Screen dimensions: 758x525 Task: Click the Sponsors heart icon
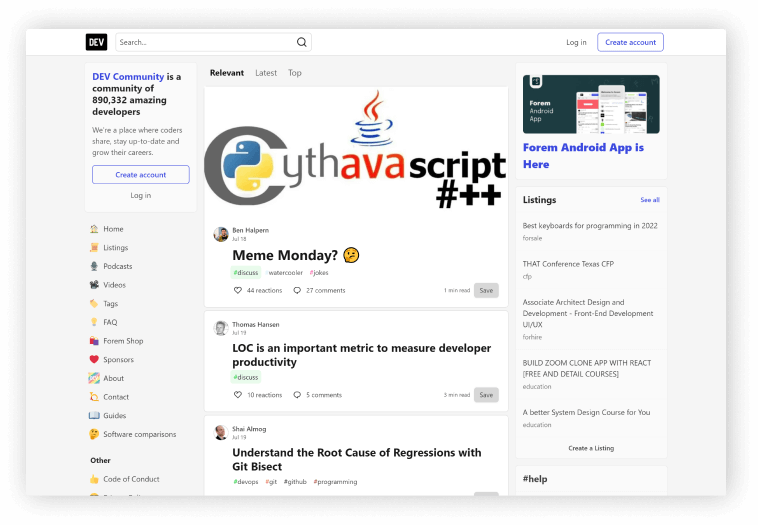[94, 359]
